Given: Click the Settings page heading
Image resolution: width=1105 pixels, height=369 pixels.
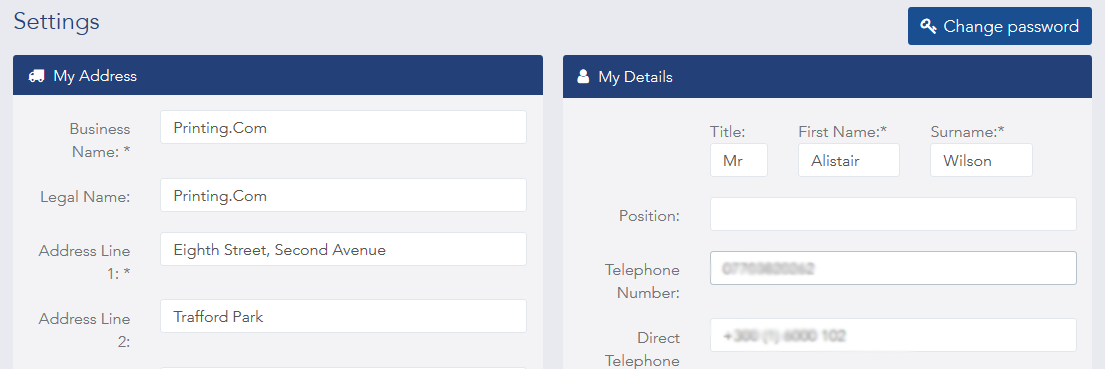Looking at the screenshot, I should pyautogui.click(x=56, y=21).
